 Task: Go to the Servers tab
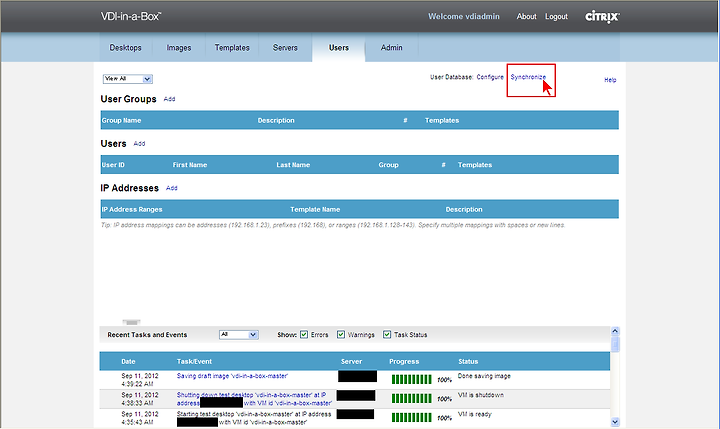click(285, 48)
